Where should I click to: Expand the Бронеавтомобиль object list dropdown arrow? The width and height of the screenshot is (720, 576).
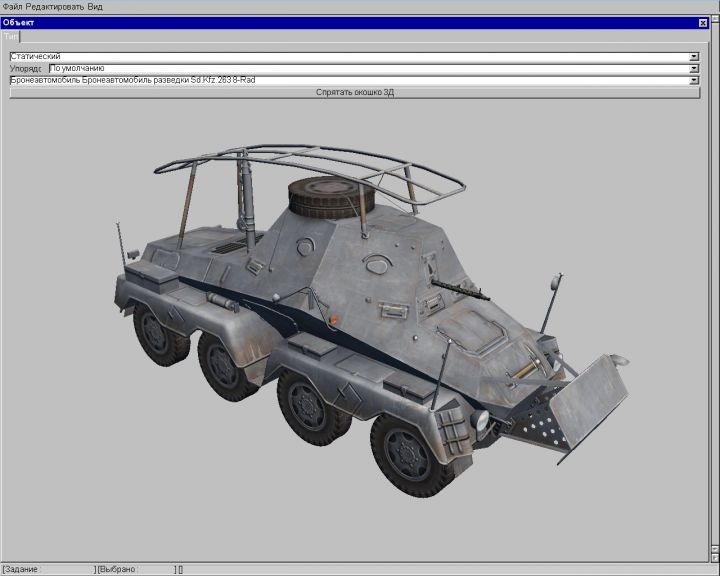pos(694,80)
